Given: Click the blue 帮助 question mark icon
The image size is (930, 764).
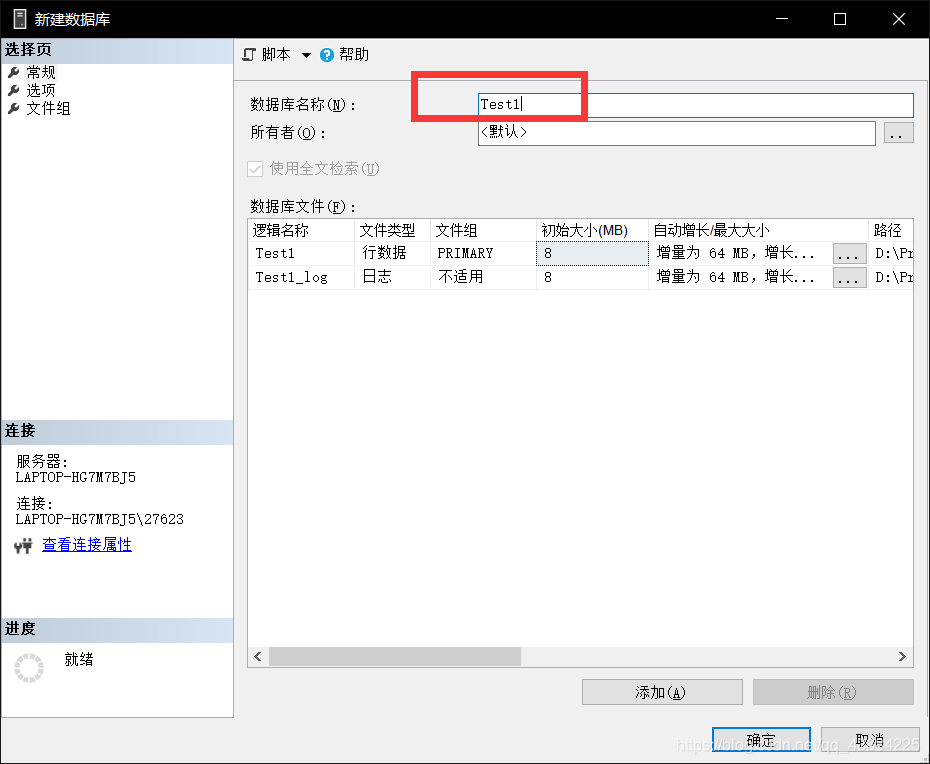Looking at the screenshot, I should pyautogui.click(x=328, y=54).
